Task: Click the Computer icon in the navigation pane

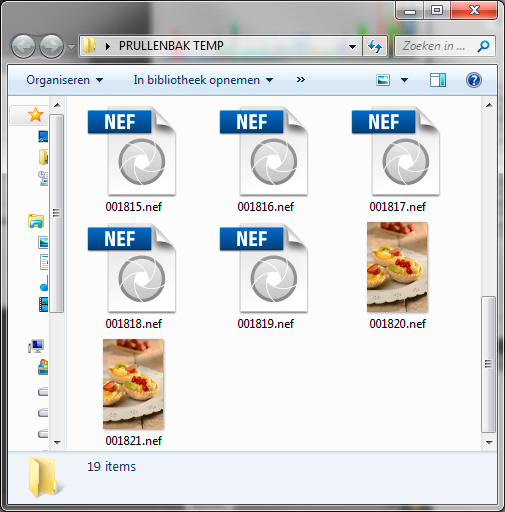Action: [x=36, y=346]
